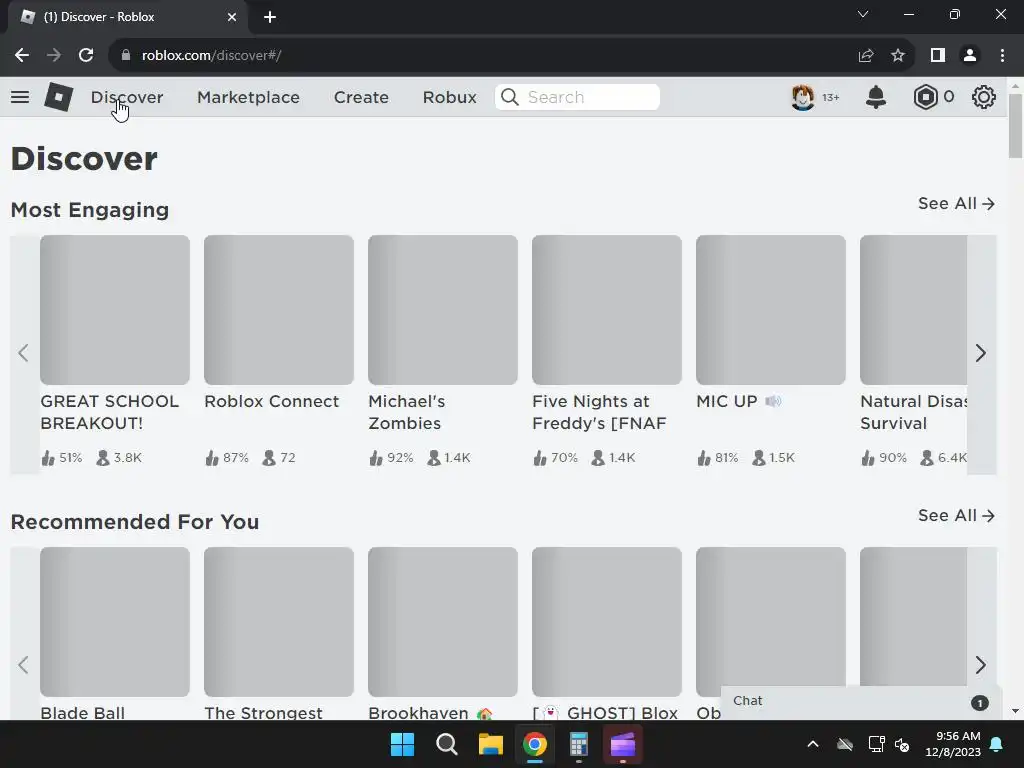Reload the page
The image size is (1024, 768).
tap(86, 56)
